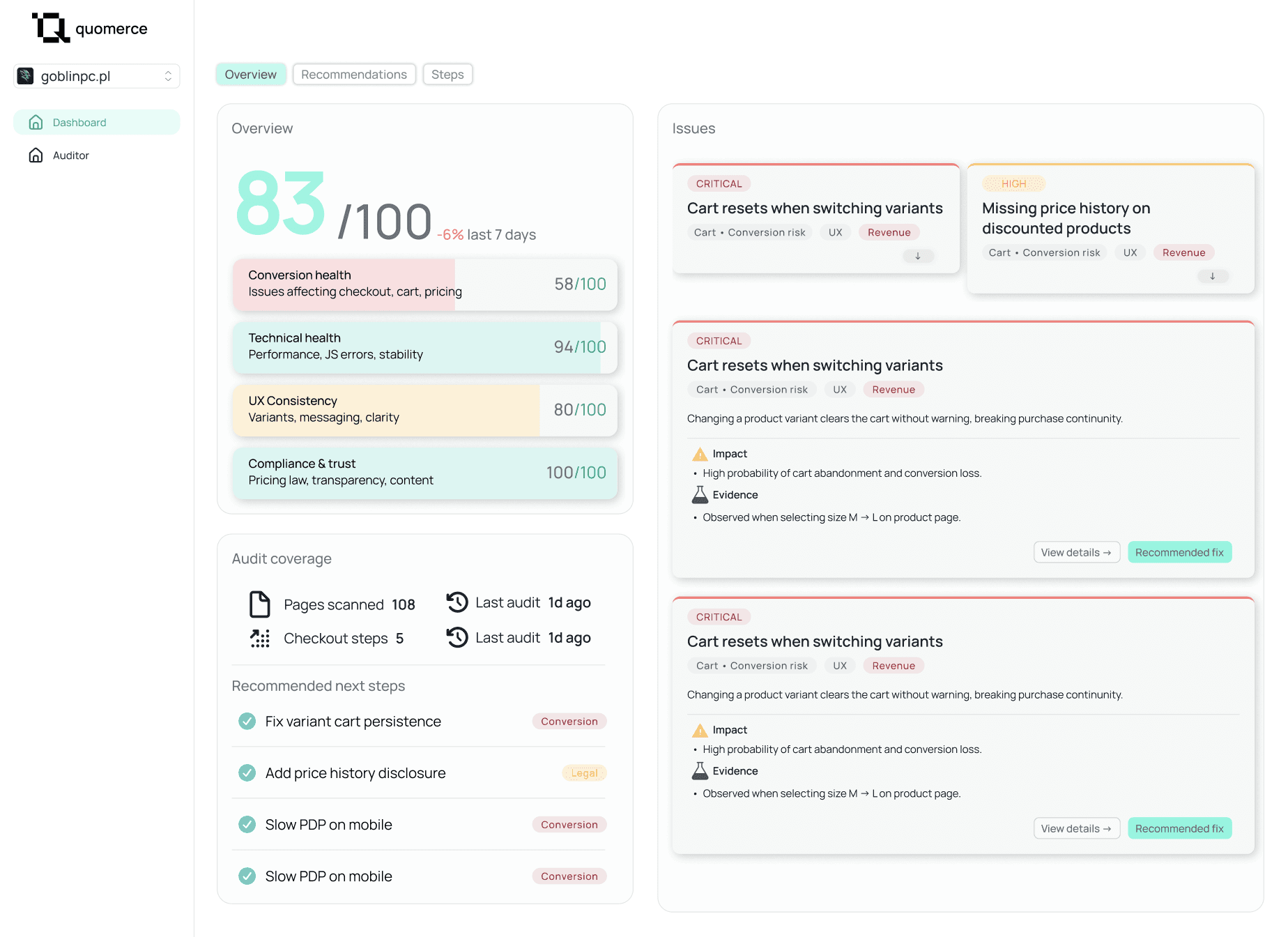Click the Revenue tag on the critical card
The image size is (1288, 937).
pos(893,389)
